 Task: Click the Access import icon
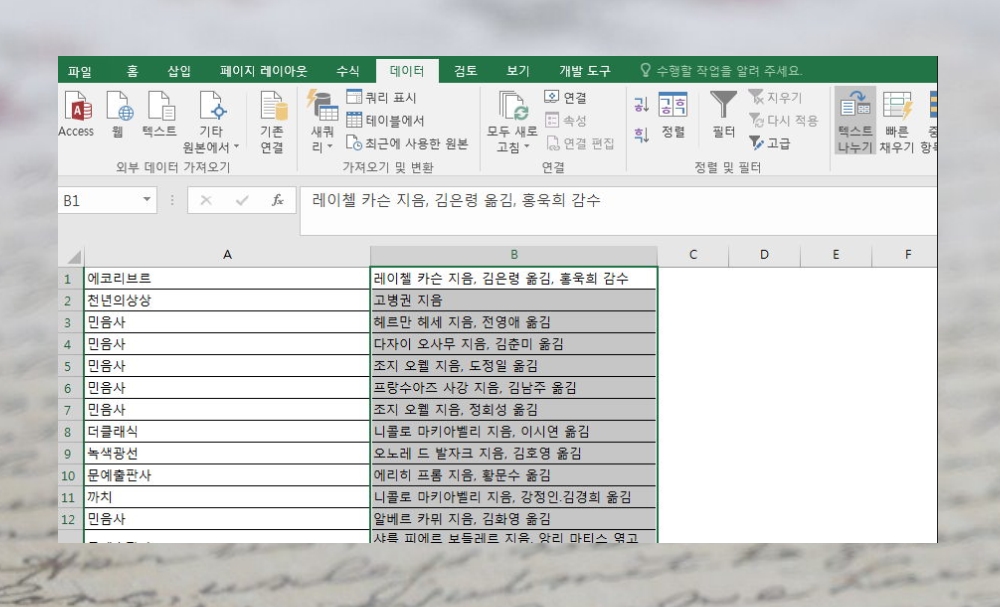coord(77,114)
